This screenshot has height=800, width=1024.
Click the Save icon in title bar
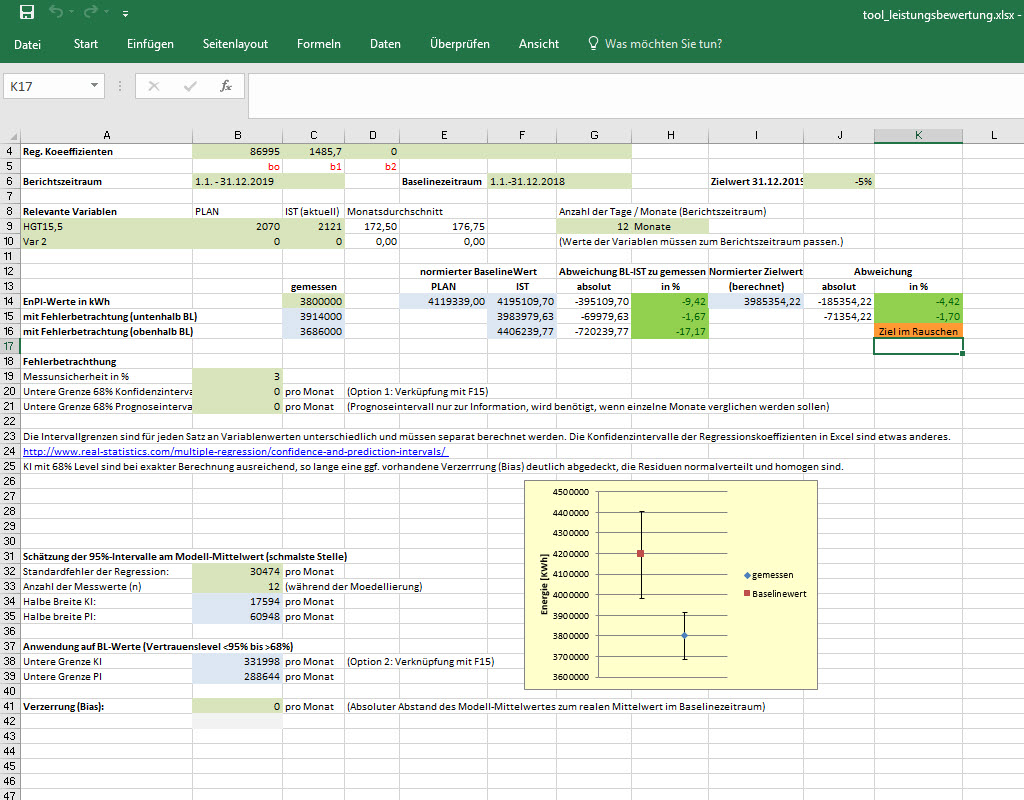click(27, 13)
